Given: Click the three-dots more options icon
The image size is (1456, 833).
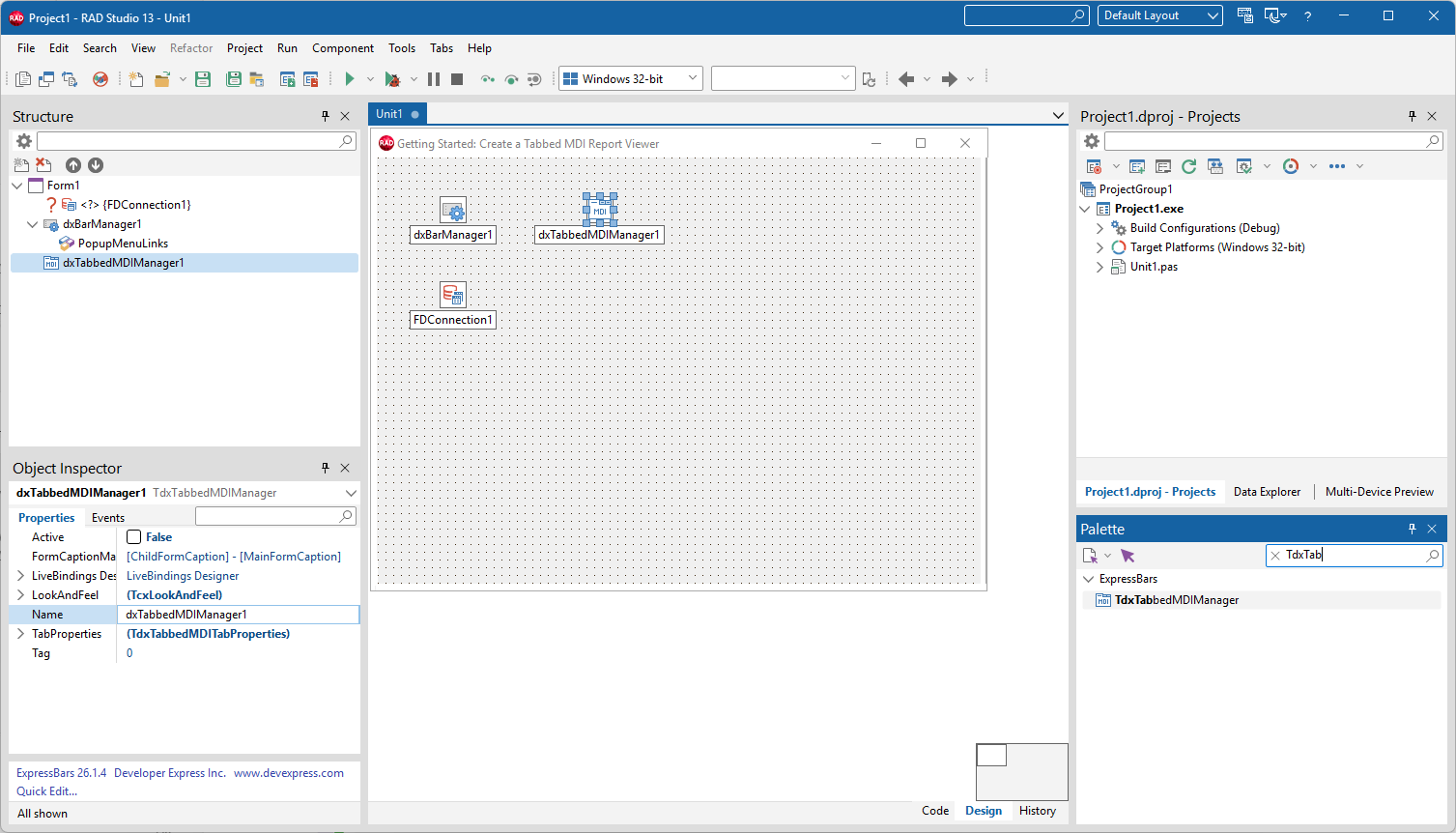Looking at the screenshot, I should click(1337, 166).
